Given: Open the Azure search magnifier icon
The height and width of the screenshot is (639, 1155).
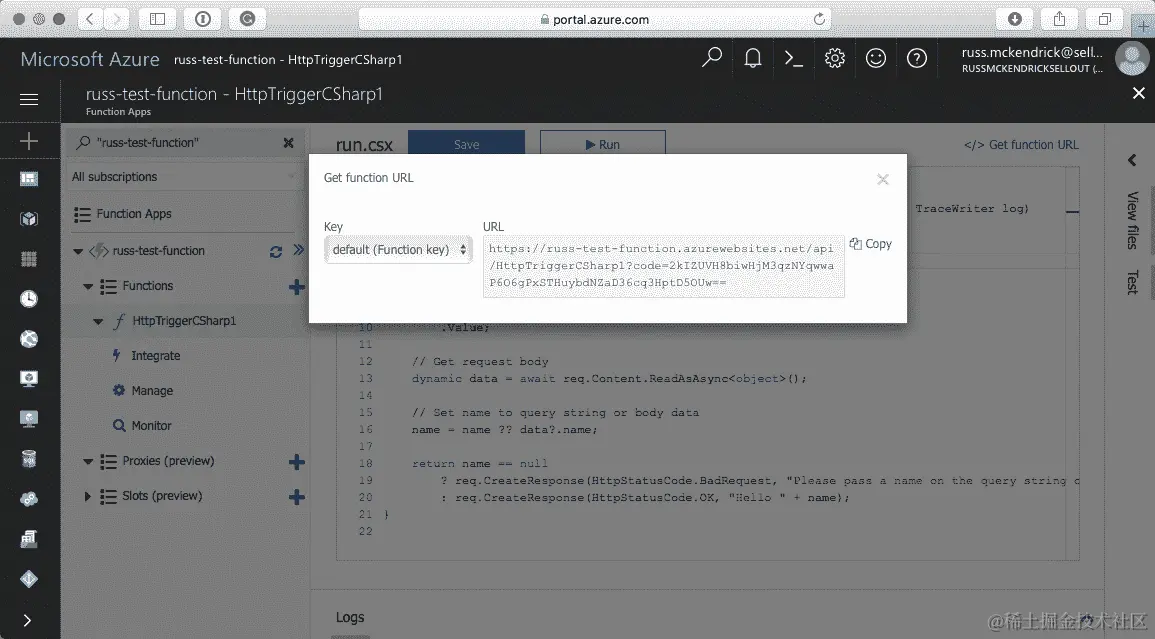Looking at the screenshot, I should click(x=712, y=57).
